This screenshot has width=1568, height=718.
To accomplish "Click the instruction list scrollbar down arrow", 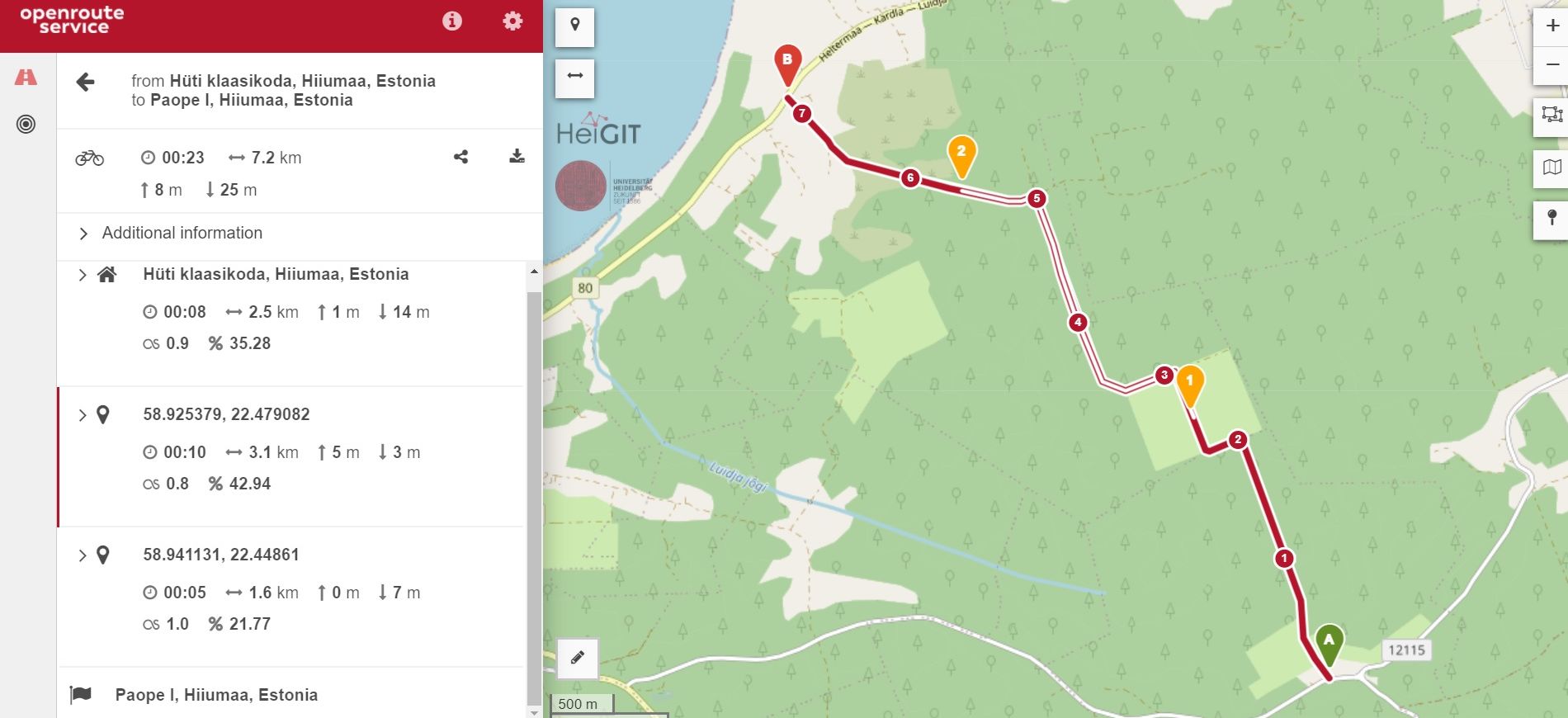I will pos(534,711).
